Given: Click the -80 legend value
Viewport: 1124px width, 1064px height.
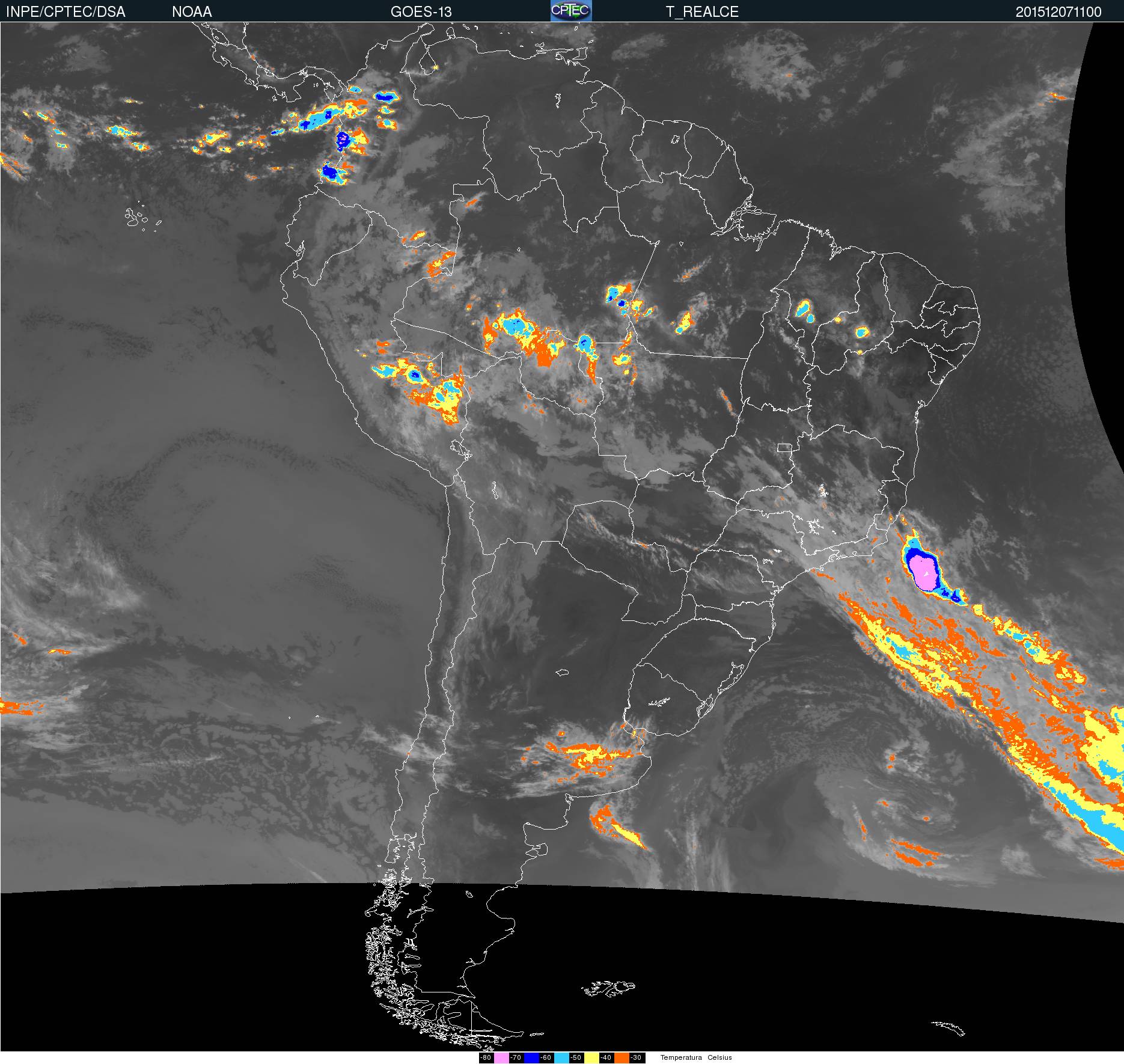Looking at the screenshot, I should 486,1057.
